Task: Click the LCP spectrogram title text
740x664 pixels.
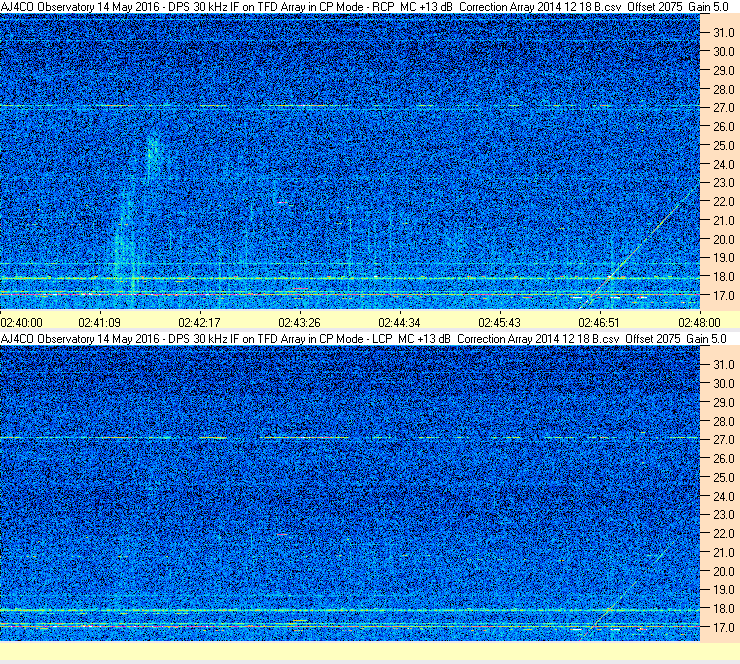Action: click(363, 339)
